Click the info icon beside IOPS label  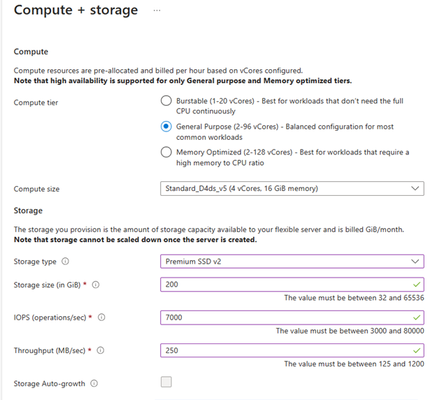101,317
